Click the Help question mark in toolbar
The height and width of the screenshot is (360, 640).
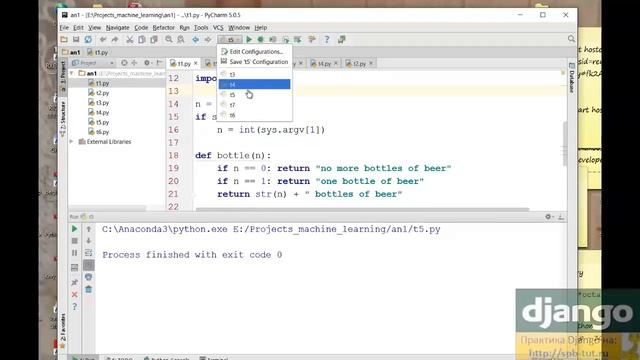(x=327, y=40)
